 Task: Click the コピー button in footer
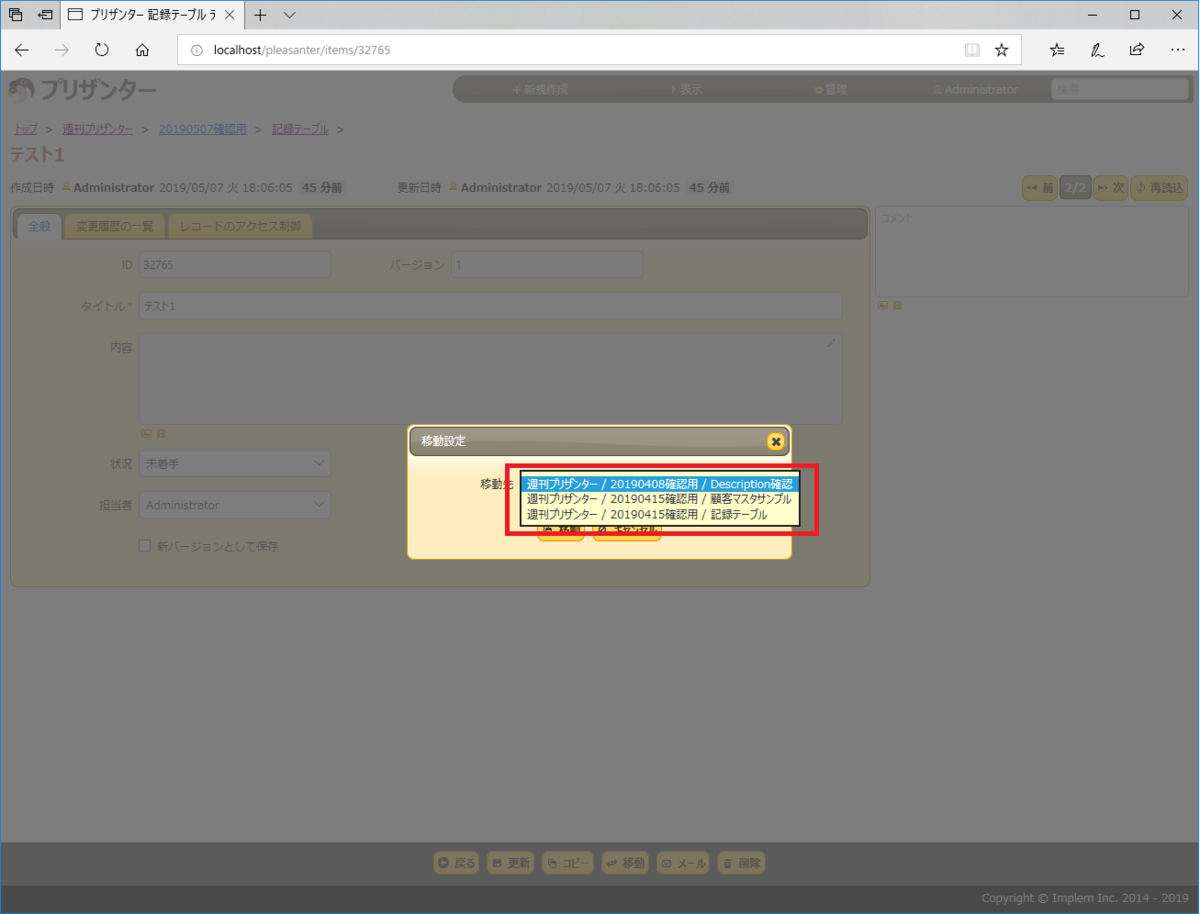point(568,863)
